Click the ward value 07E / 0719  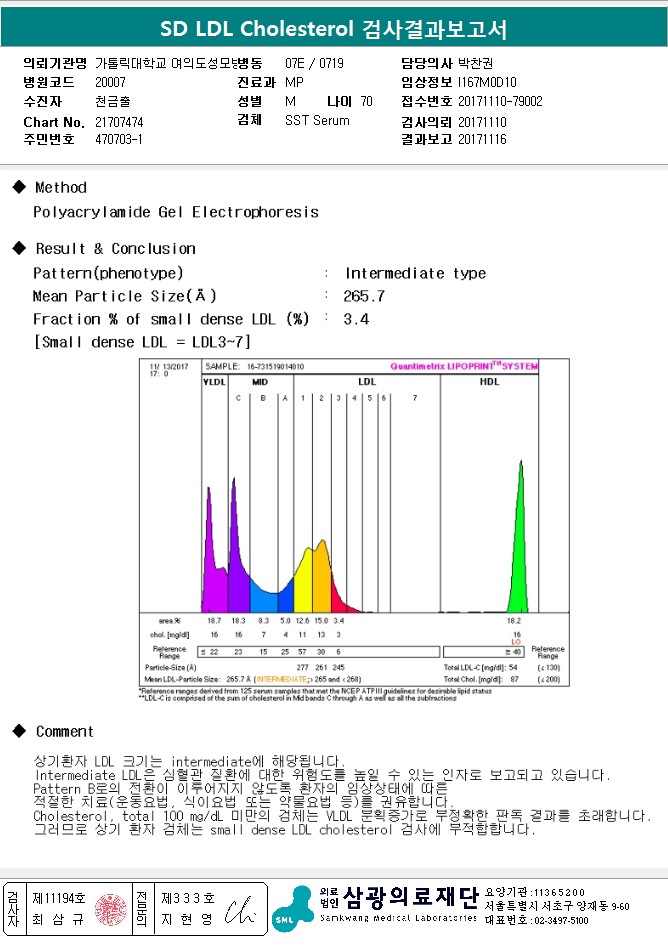tap(314, 63)
